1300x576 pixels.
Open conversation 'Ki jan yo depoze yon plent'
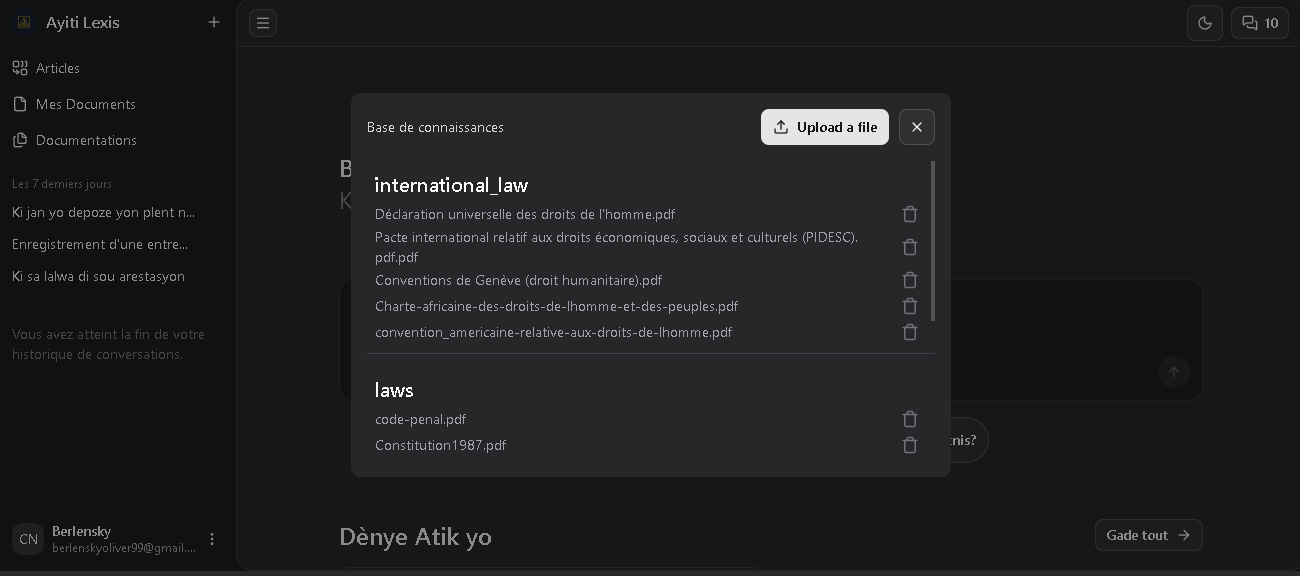(104, 212)
